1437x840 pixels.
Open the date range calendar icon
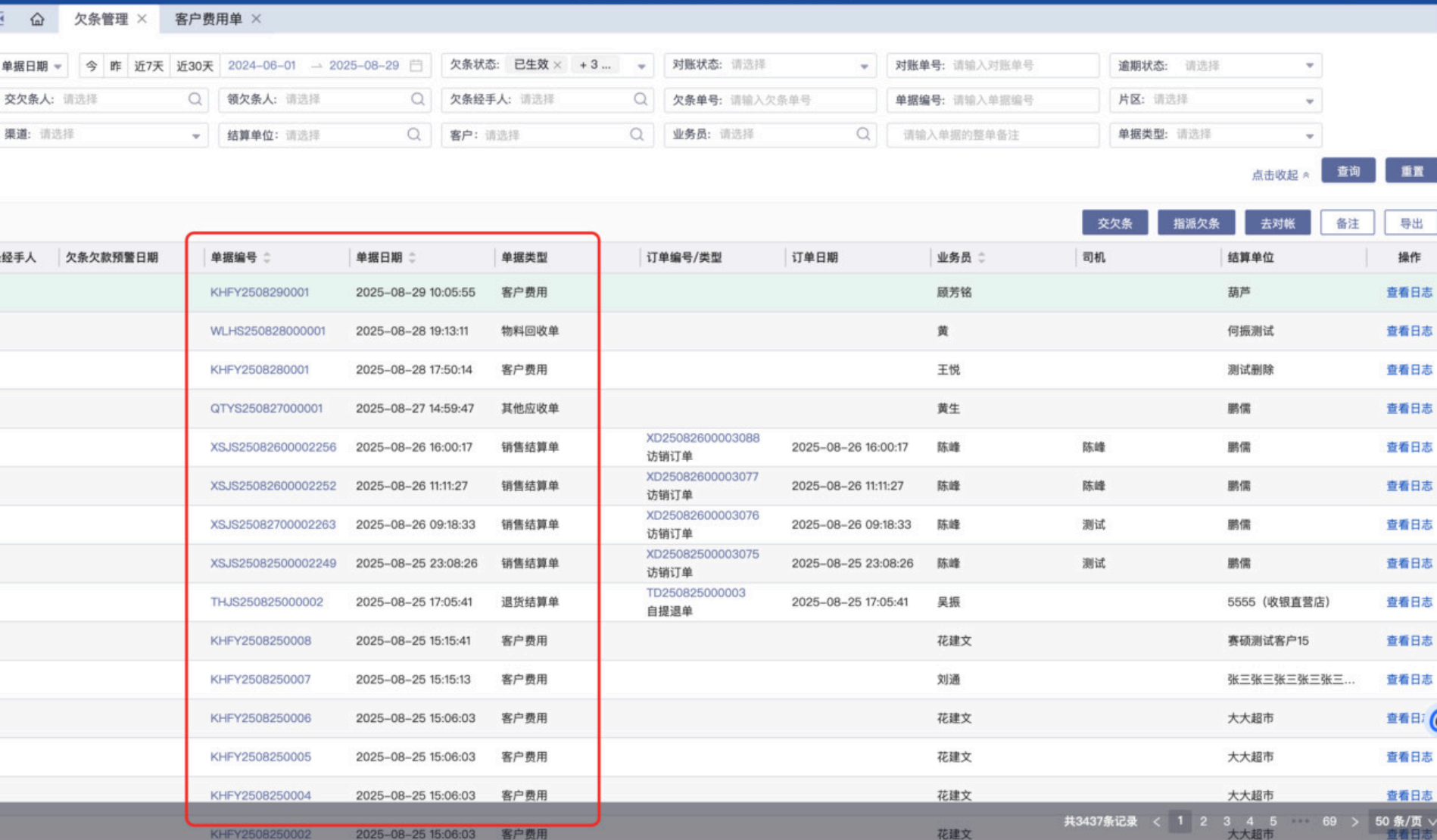coord(416,66)
